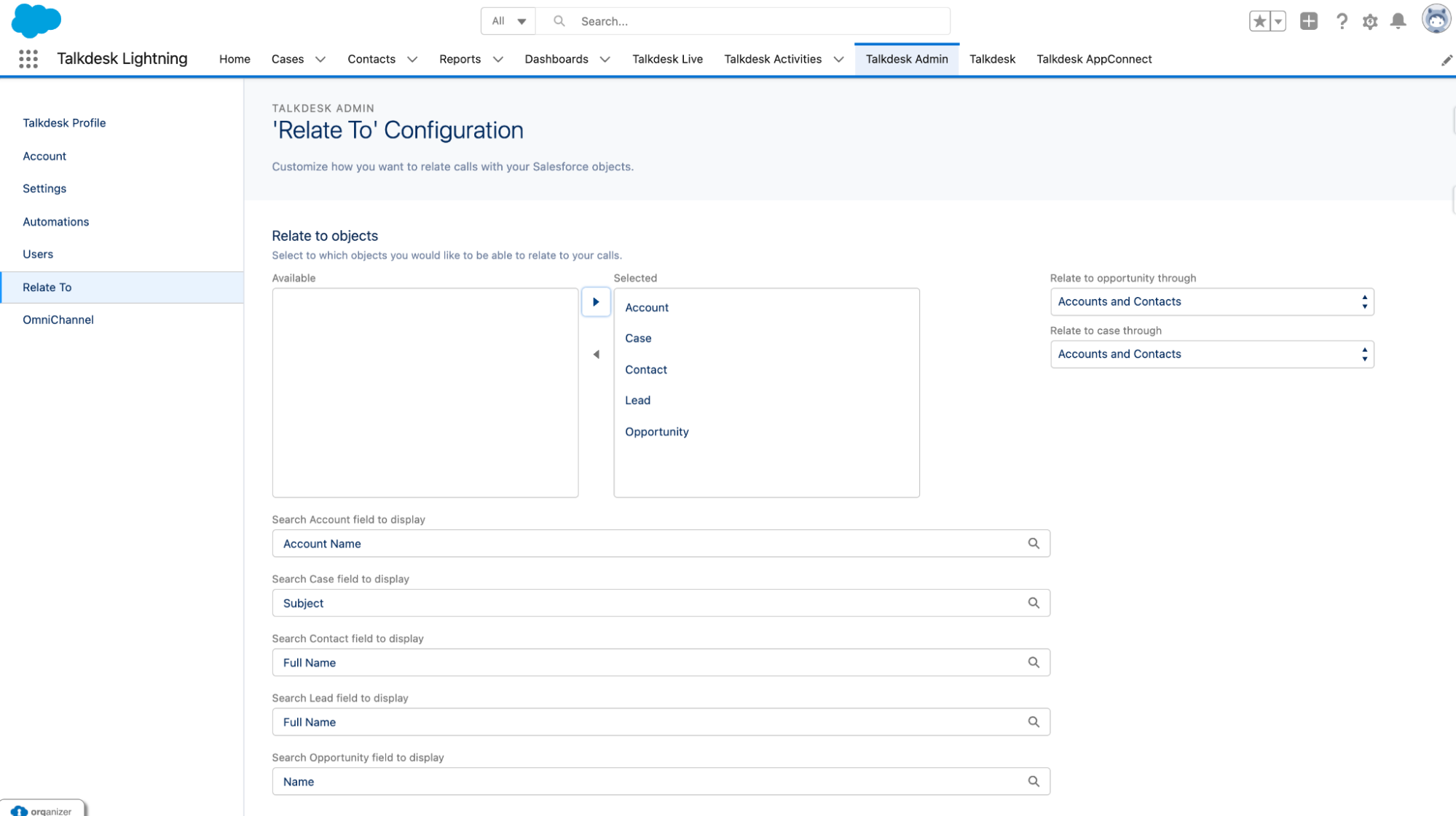Expand the Contacts tab chevron
Viewport: 1456px width, 816px height.
[412, 60]
